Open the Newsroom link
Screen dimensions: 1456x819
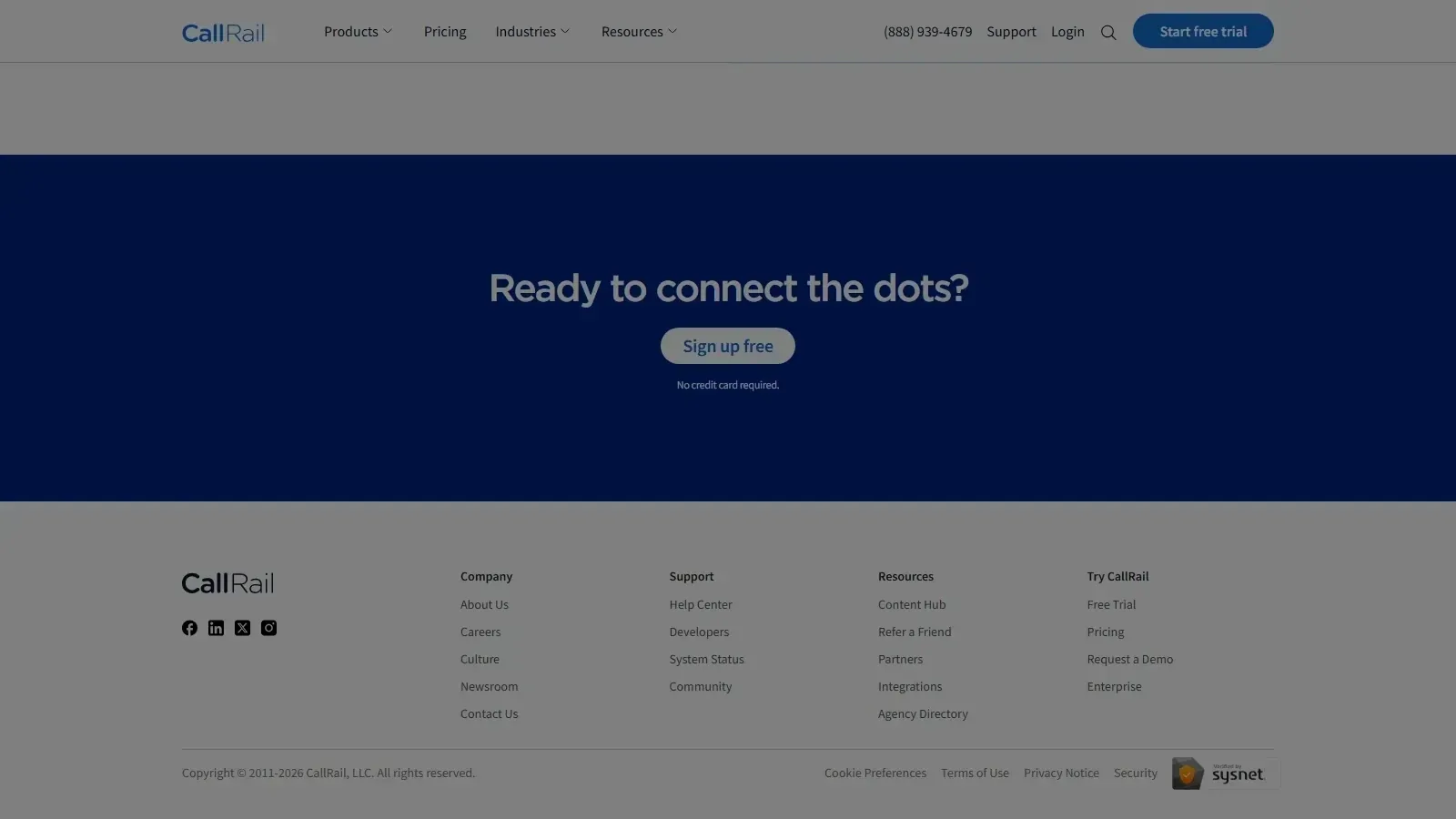coord(489,687)
